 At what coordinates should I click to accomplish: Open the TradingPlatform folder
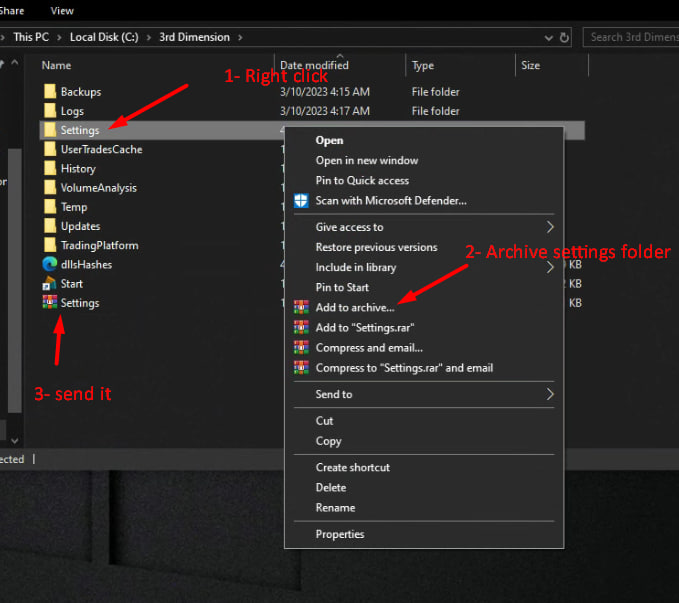pos(99,245)
